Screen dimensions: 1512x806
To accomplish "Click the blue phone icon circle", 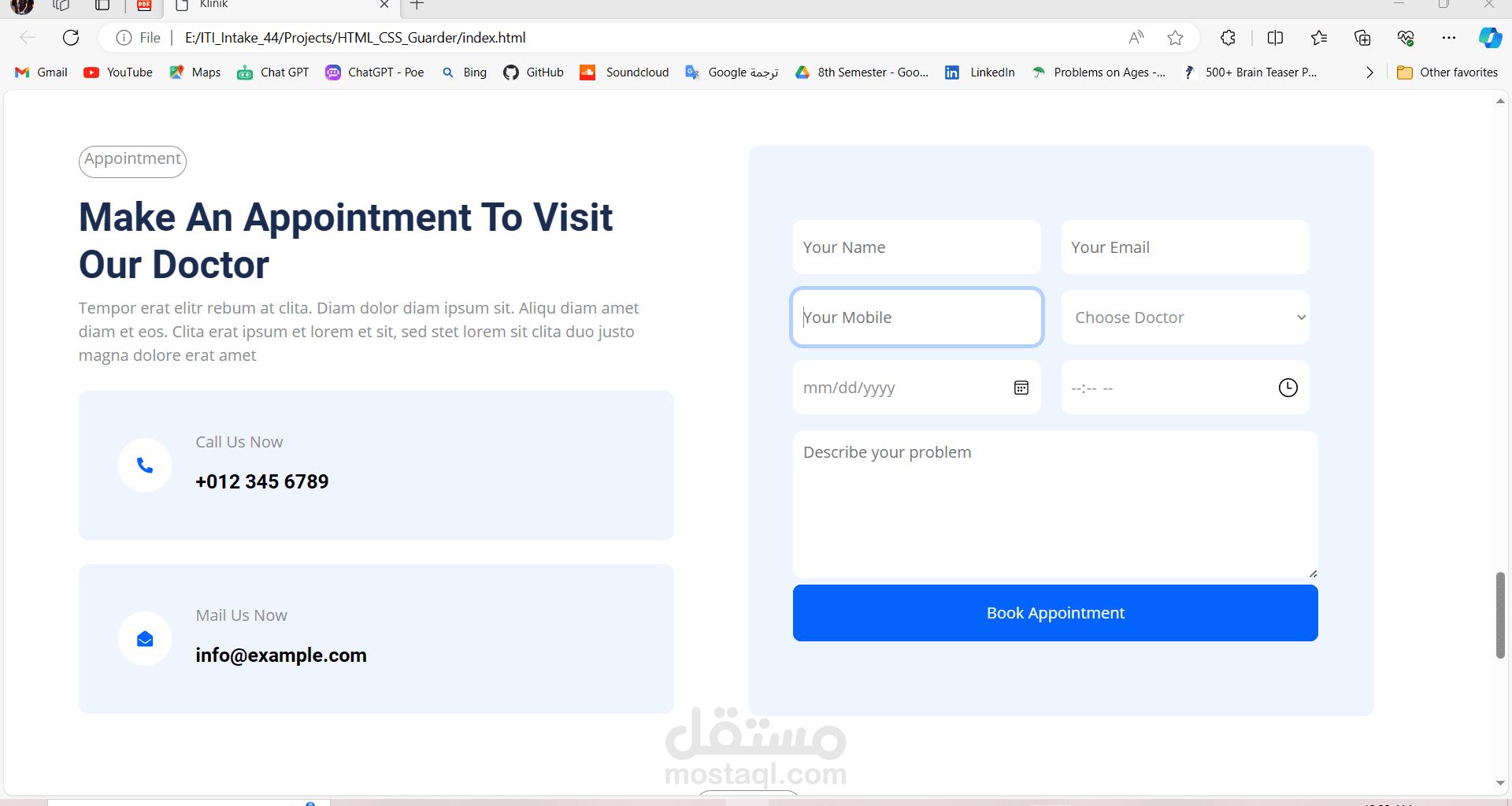I will pyautogui.click(x=145, y=466).
